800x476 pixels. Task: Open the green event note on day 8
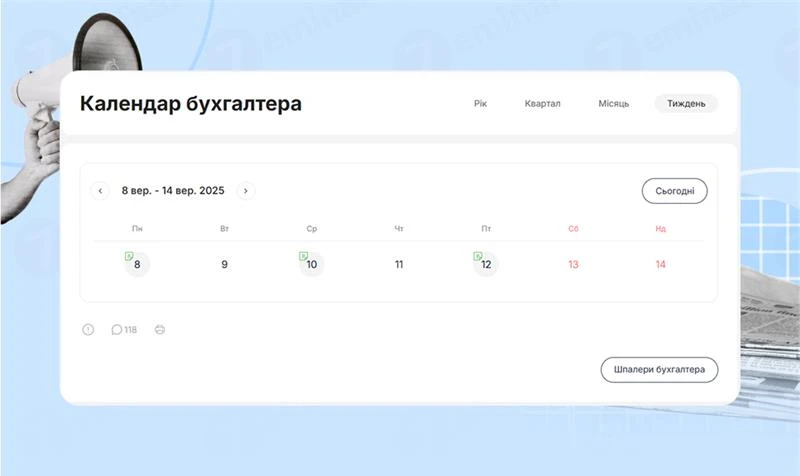(129, 256)
